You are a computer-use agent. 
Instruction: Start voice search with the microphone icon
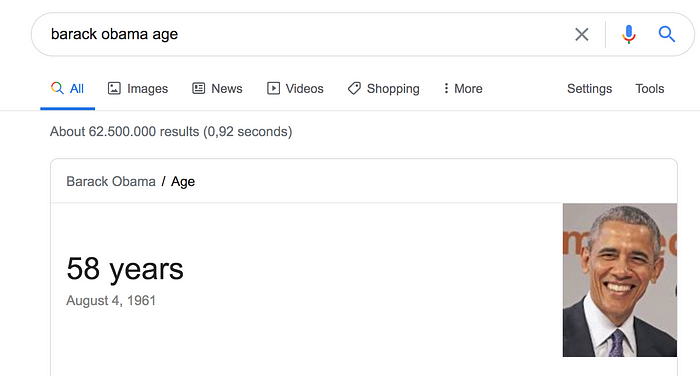tap(629, 34)
